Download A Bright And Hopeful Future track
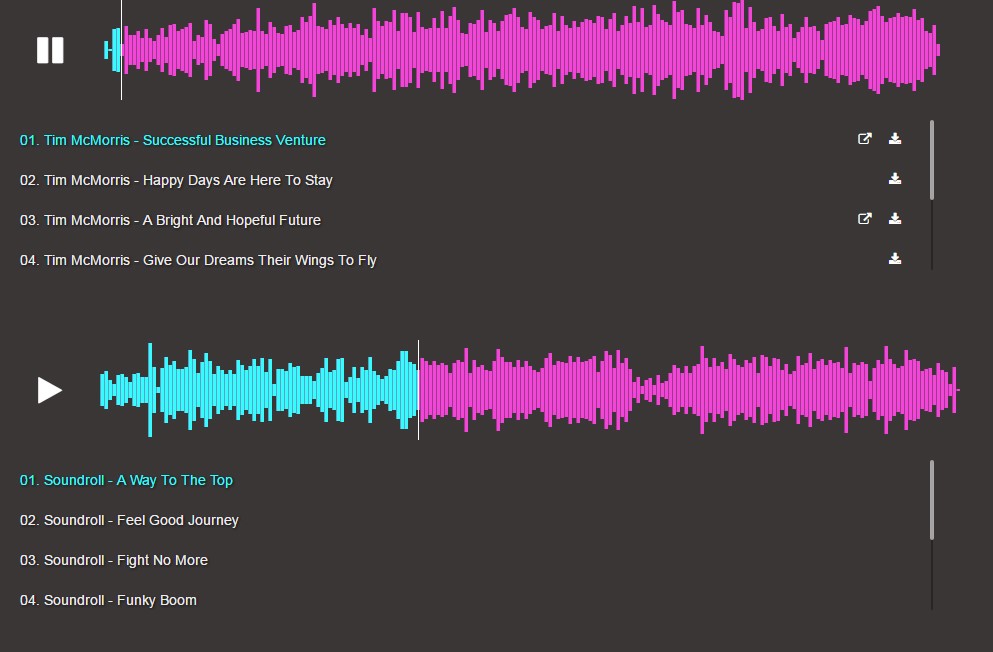The height and width of the screenshot is (652, 993). pyautogui.click(x=895, y=219)
